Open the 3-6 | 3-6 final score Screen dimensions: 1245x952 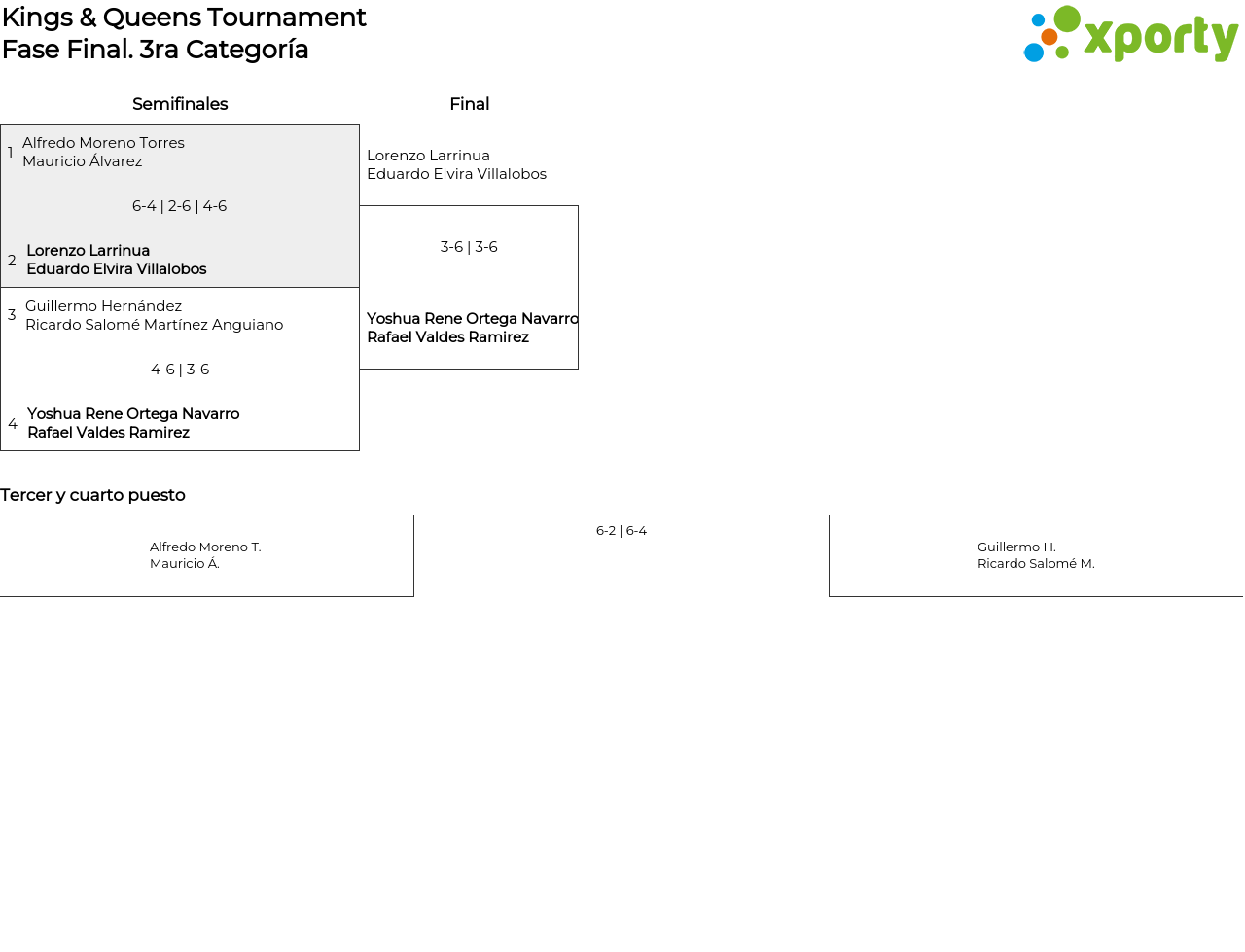click(469, 247)
